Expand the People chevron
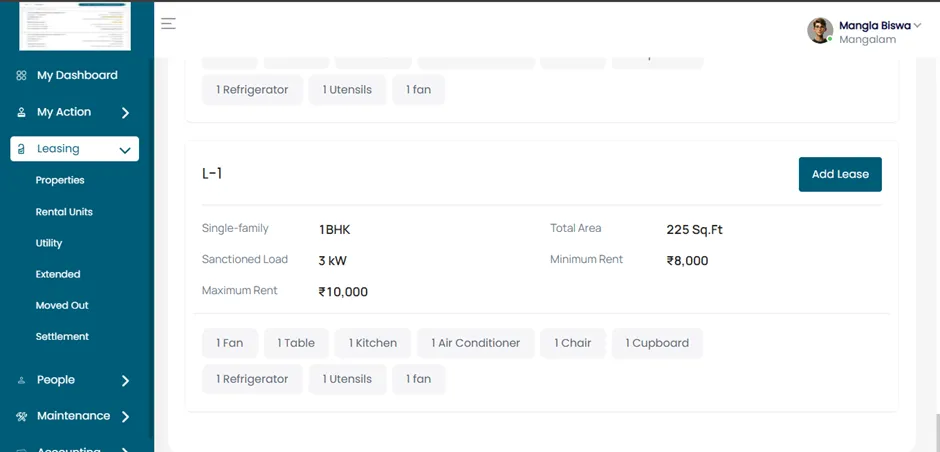The image size is (940, 452). [125, 381]
